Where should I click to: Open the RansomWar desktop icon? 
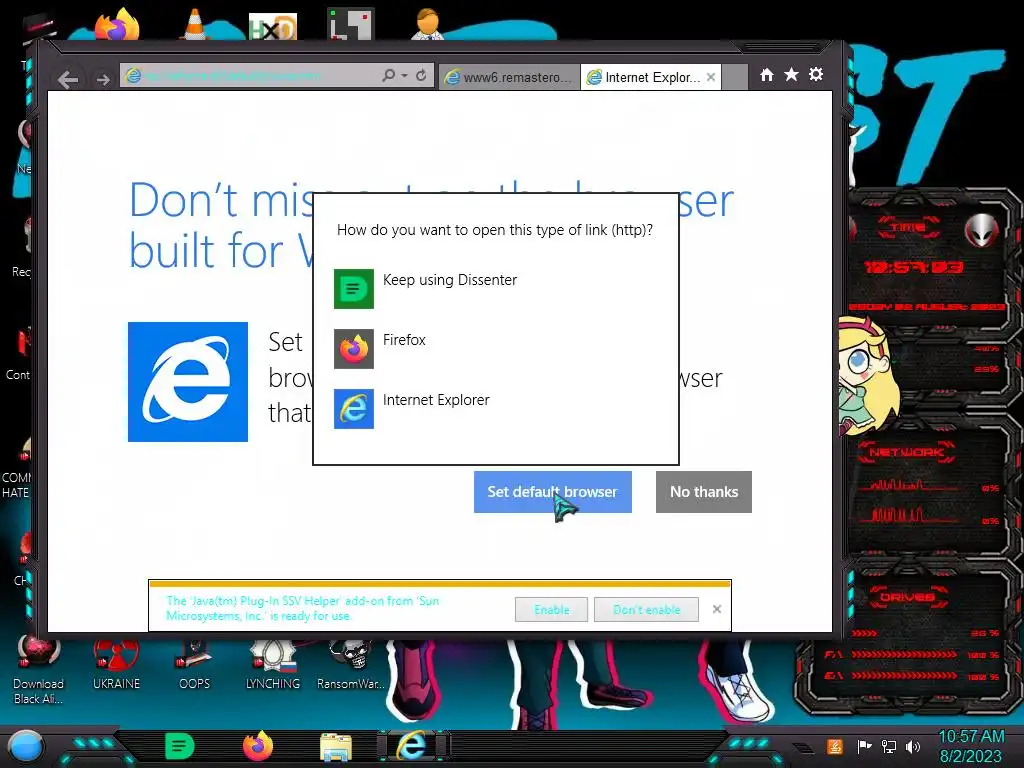351,665
